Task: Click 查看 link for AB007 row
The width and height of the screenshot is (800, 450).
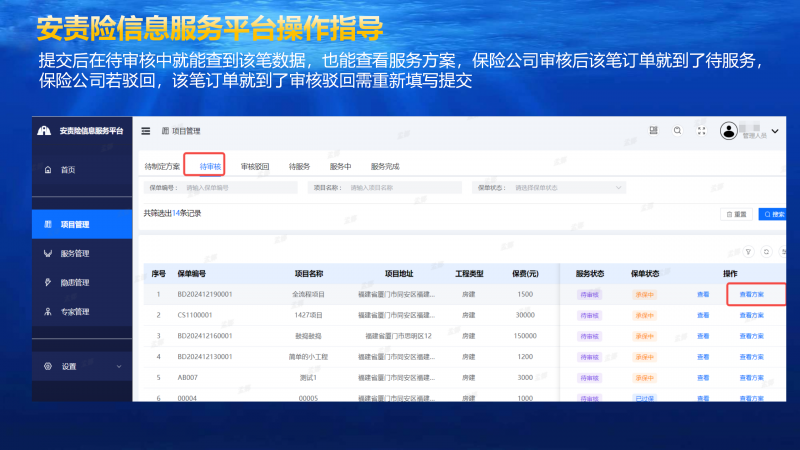Action: click(x=703, y=378)
